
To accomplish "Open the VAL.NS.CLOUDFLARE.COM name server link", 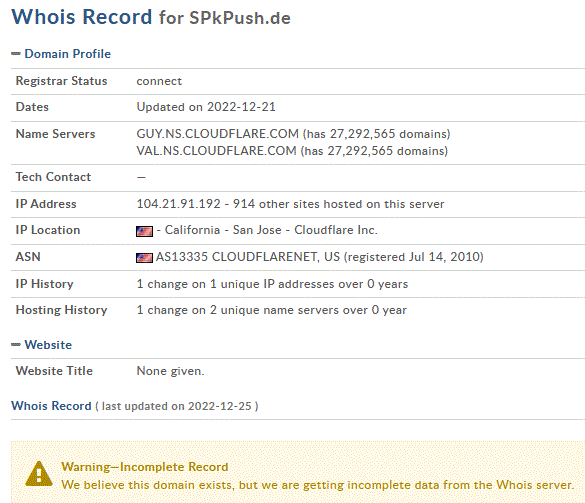I will [x=216, y=151].
